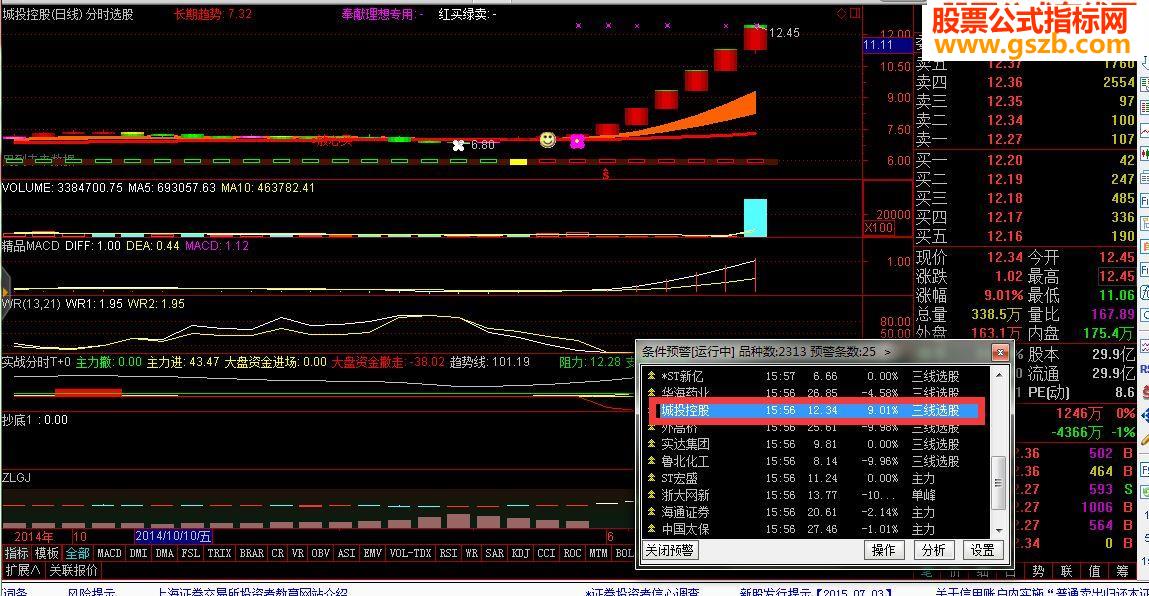The width and height of the screenshot is (1149, 596).
Task: Switch to the VOL-TDX indicator
Action: click(x=410, y=553)
